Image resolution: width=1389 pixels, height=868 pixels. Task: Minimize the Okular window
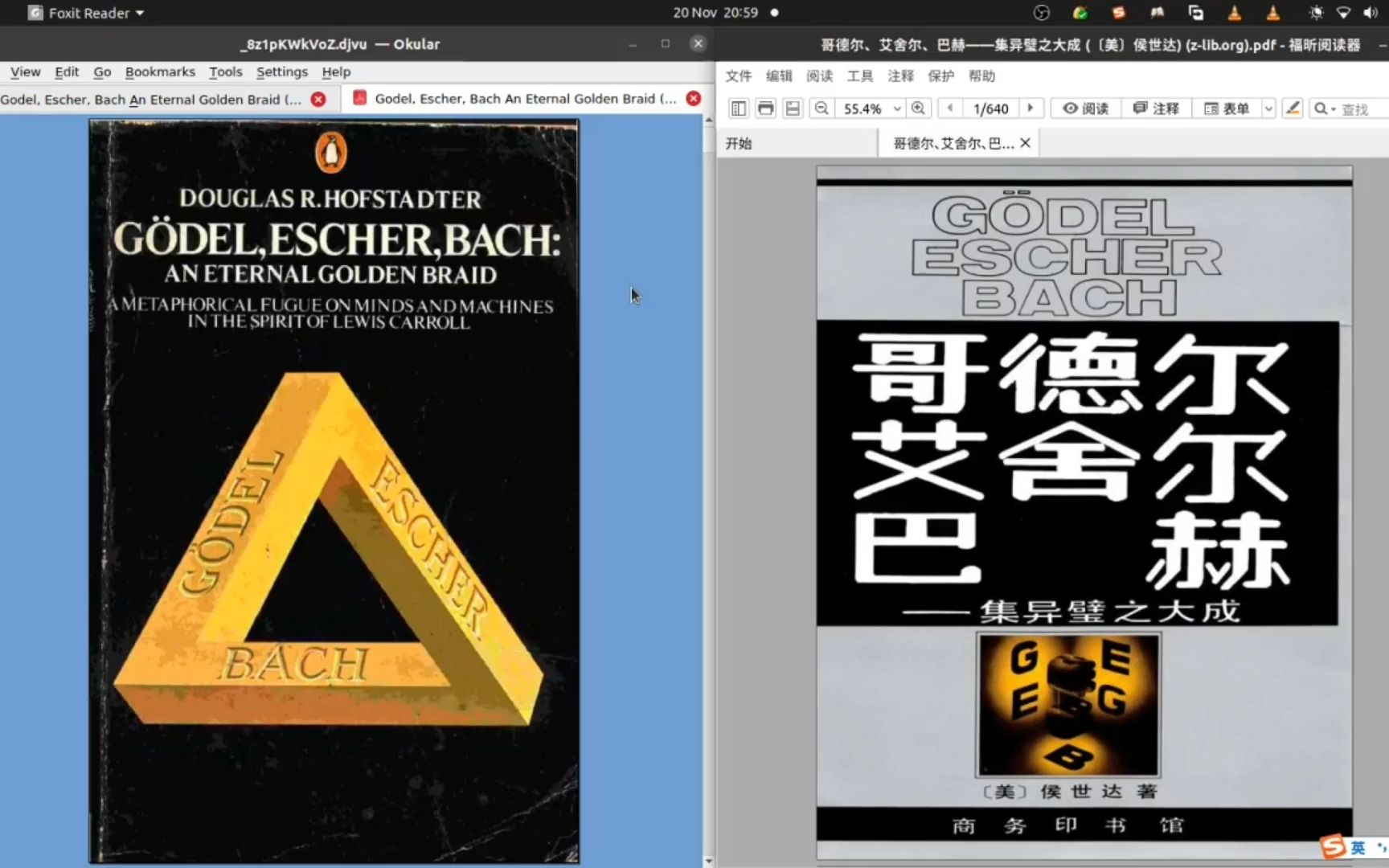pyautogui.click(x=633, y=44)
